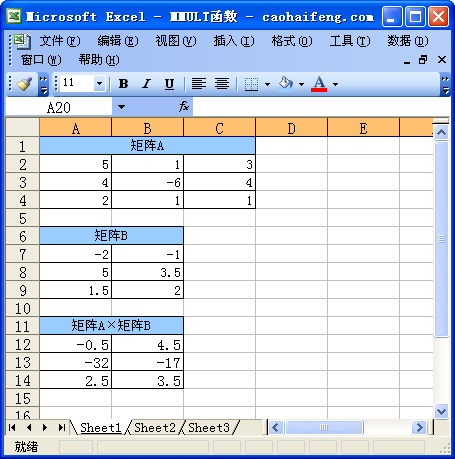The height and width of the screenshot is (459, 455).
Task: Select column D header
Action: coord(292,128)
